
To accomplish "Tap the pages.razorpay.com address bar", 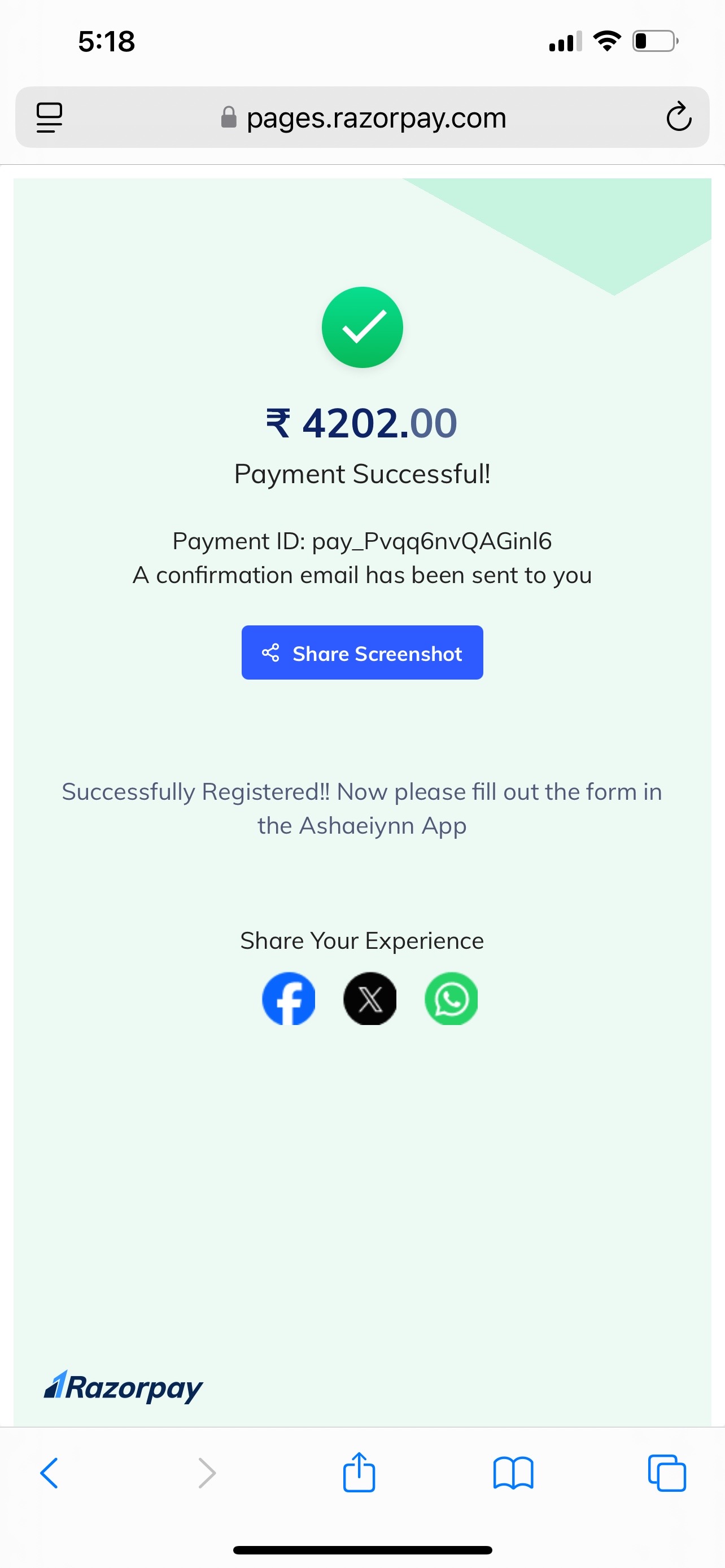I will [x=362, y=117].
